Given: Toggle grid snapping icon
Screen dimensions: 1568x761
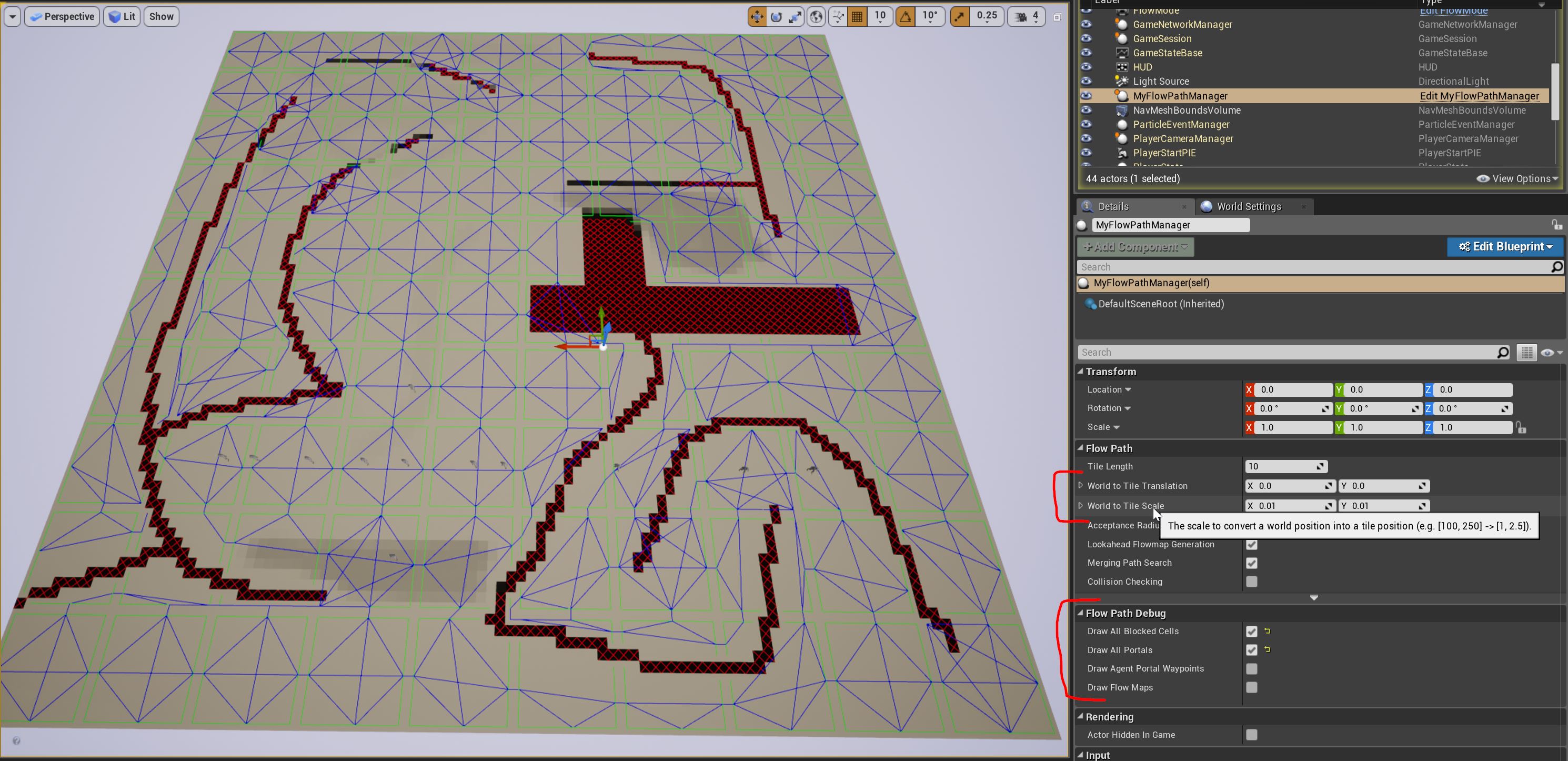Looking at the screenshot, I should (x=858, y=16).
